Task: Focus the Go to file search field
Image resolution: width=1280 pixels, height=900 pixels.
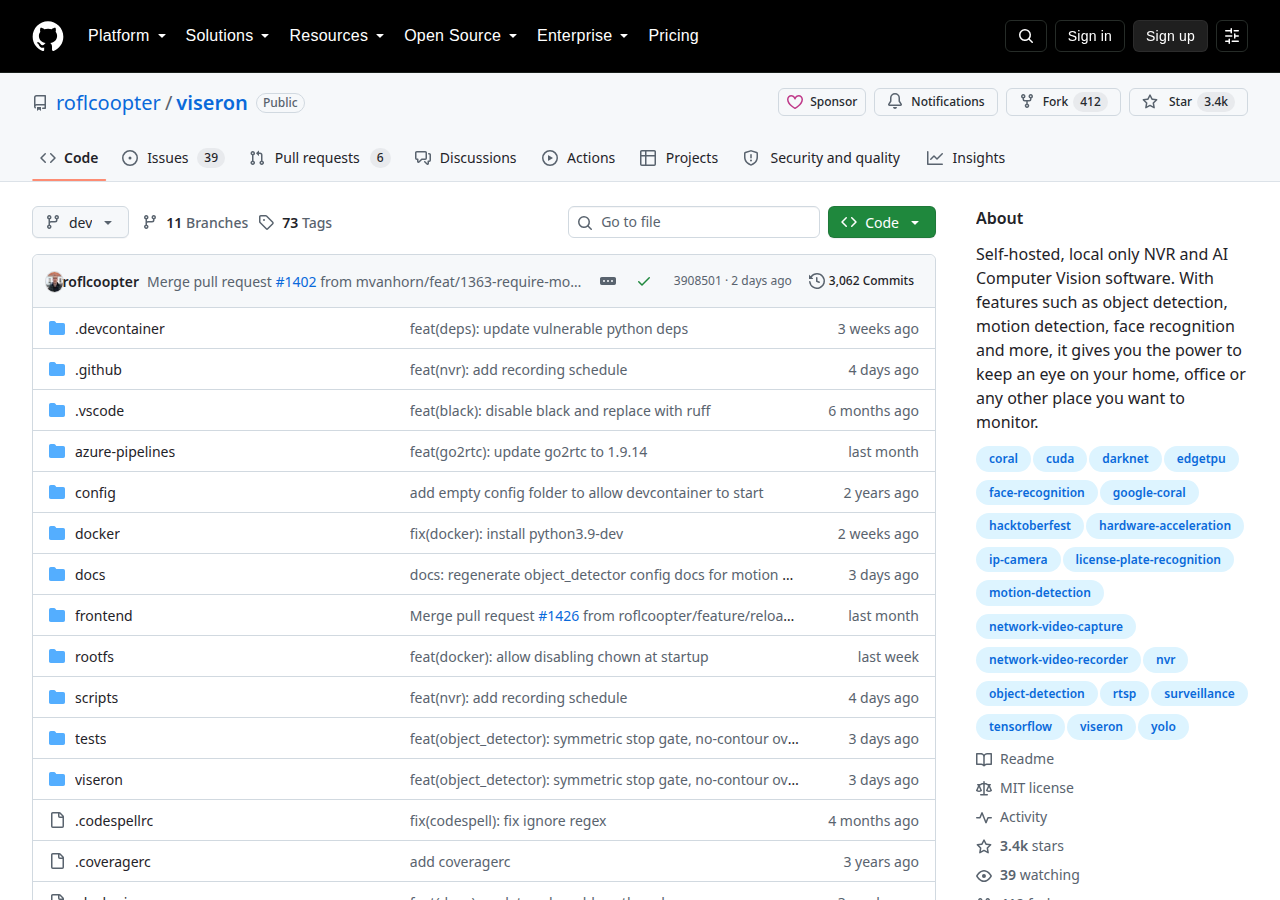Action: point(694,222)
